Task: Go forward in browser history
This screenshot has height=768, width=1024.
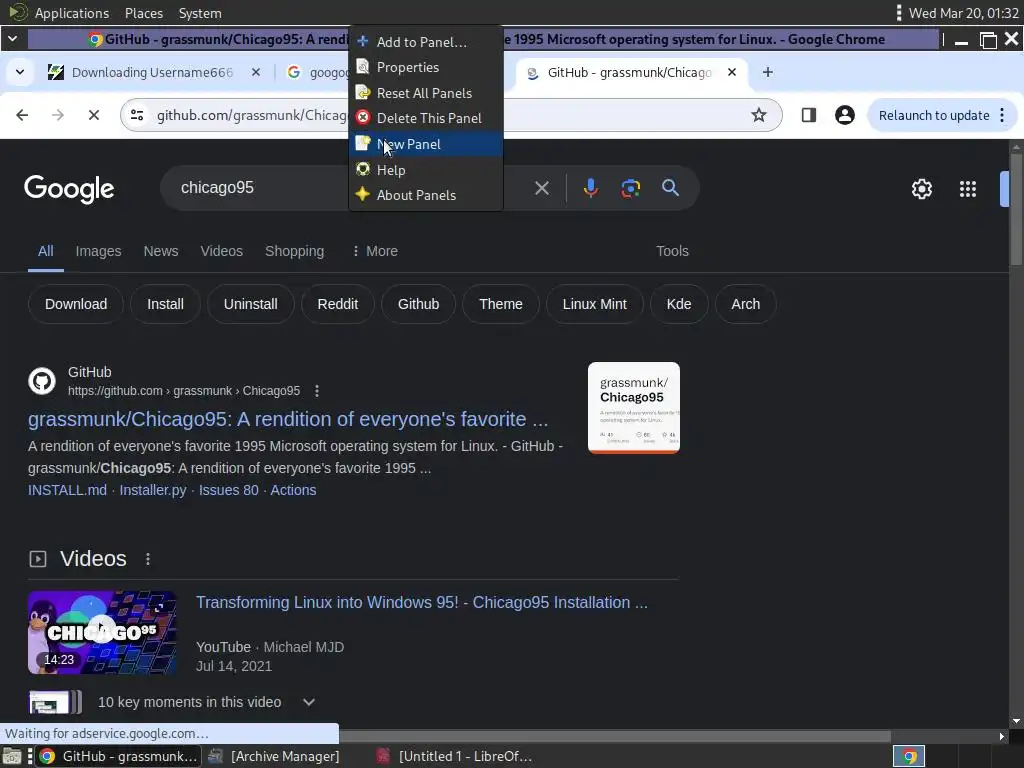Action: (58, 116)
